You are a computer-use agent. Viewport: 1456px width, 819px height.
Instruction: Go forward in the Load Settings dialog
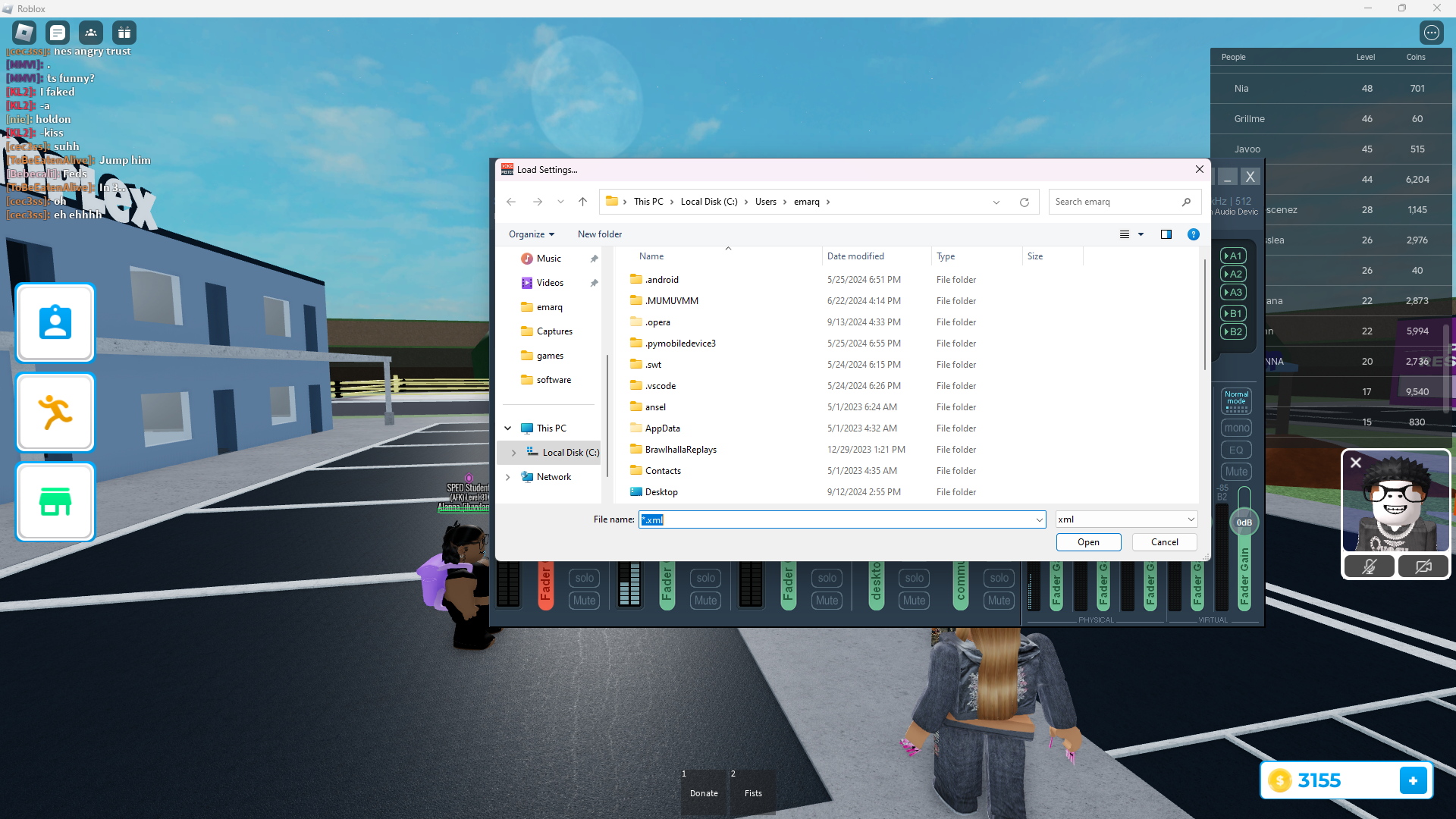[538, 202]
